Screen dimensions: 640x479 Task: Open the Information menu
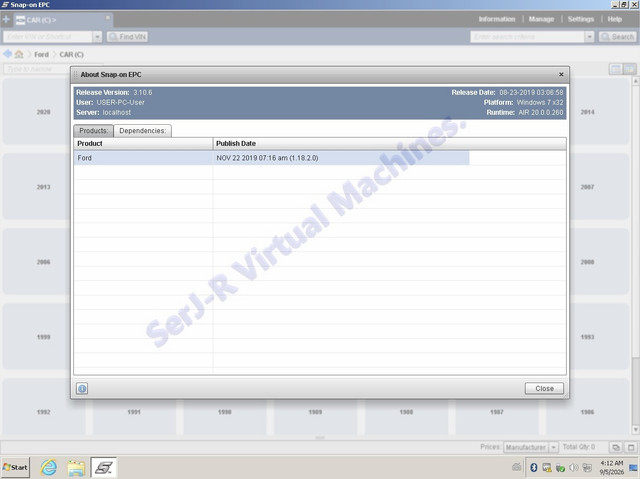coord(497,19)
